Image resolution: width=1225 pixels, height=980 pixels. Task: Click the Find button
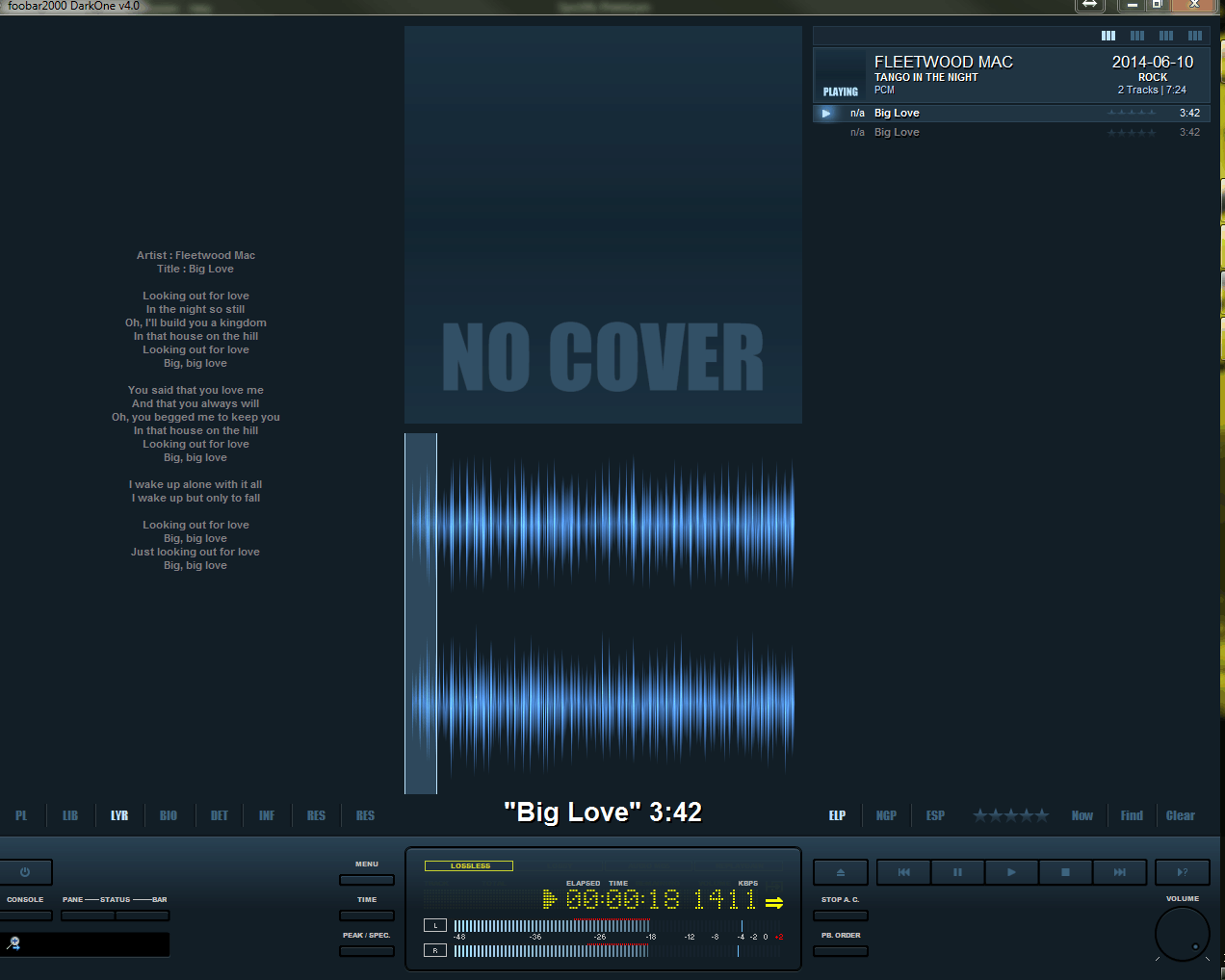pyautogui.click(x=1132, y=815)
